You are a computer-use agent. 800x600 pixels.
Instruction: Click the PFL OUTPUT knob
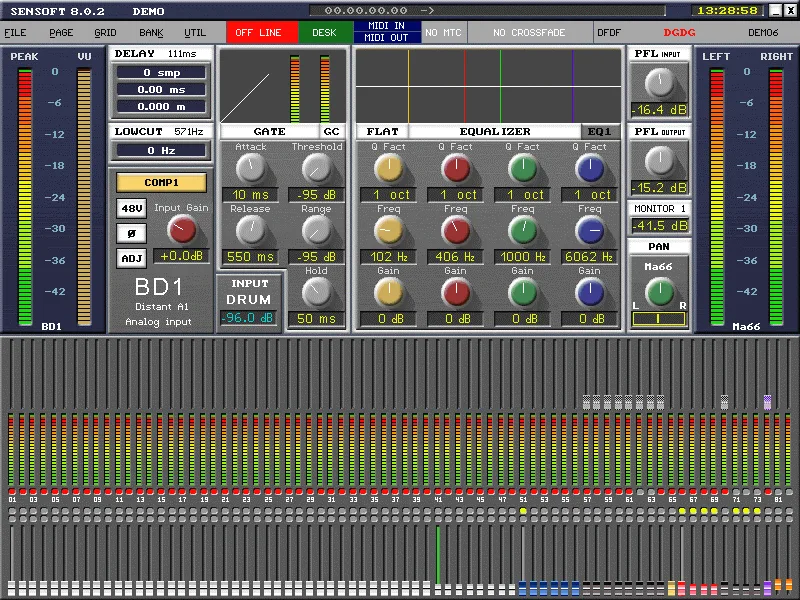(660, 161)
